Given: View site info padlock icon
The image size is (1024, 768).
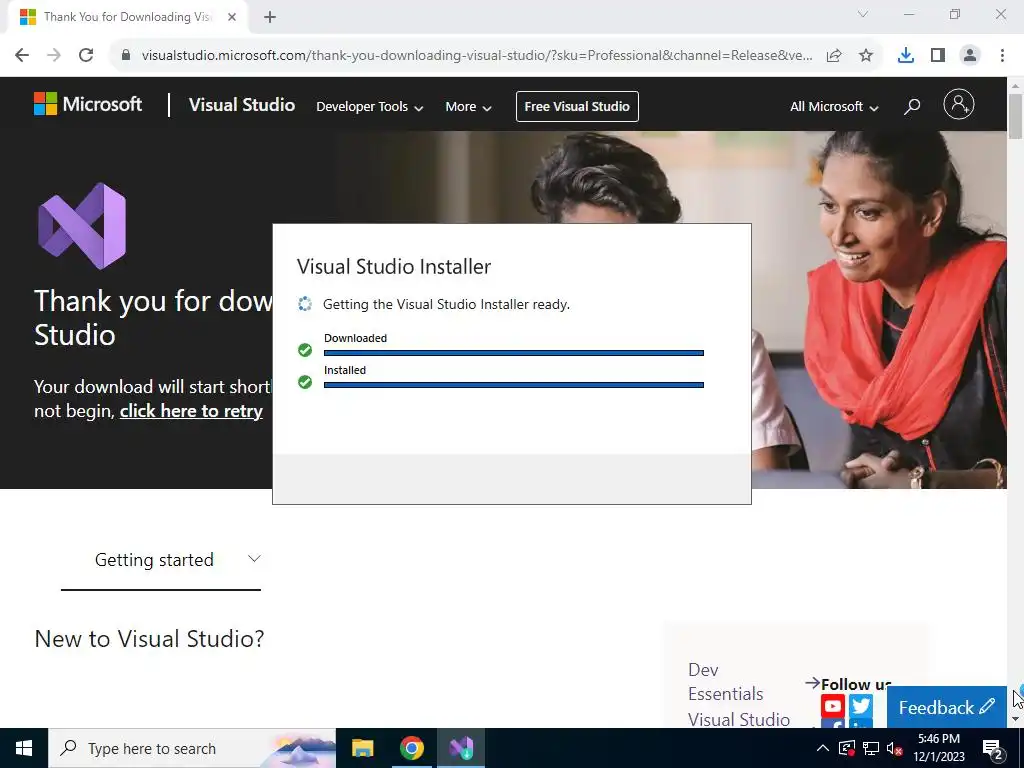Looking at the screenshot, I should click(126, 55).
